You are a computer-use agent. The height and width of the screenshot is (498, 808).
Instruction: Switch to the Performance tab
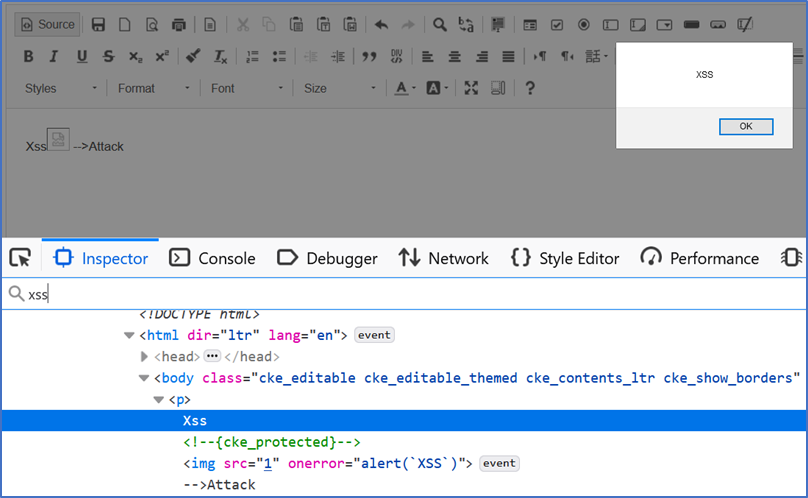click(700, 258)
